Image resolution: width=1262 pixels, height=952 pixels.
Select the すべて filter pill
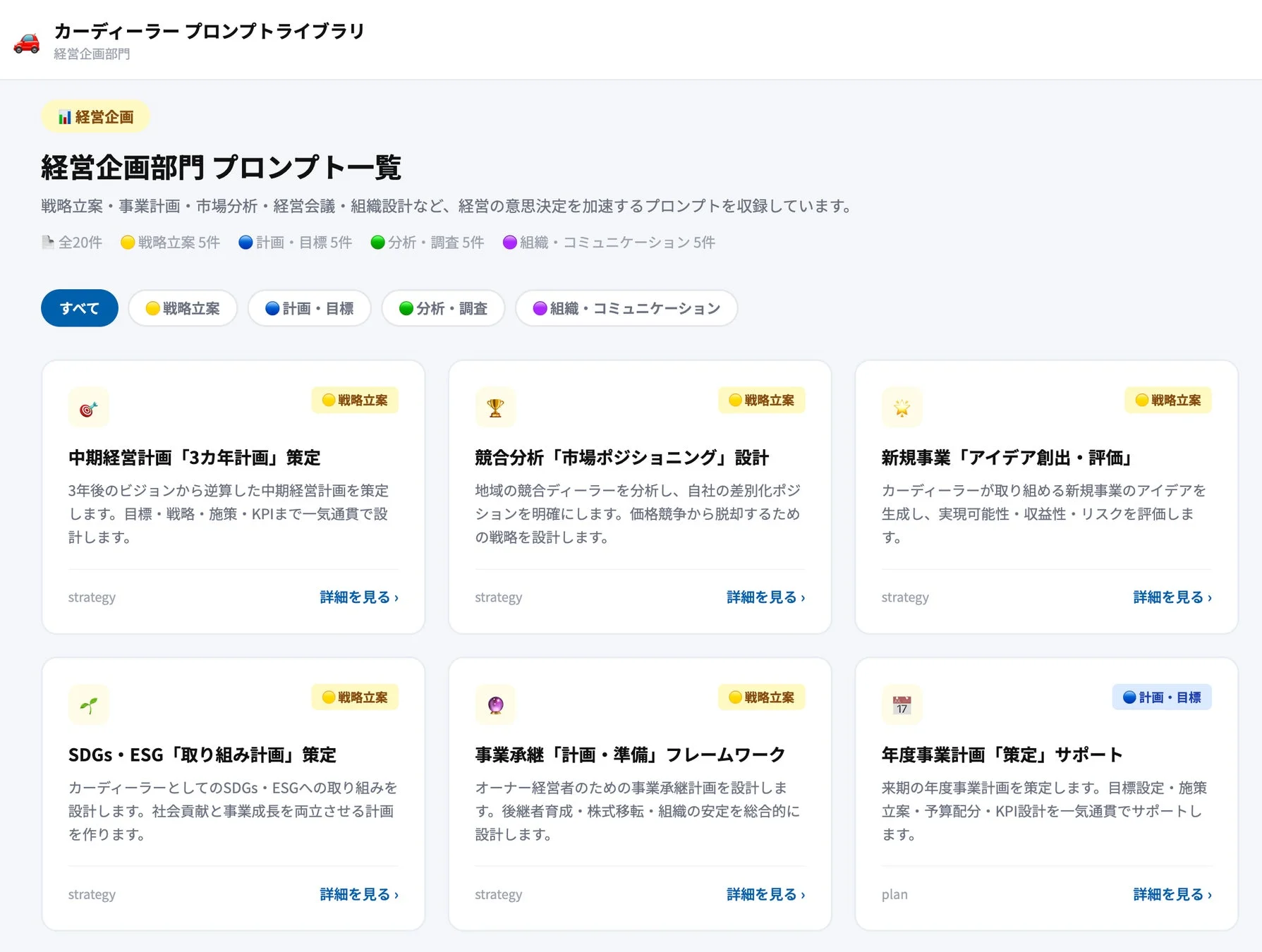(x=79, y=308)
